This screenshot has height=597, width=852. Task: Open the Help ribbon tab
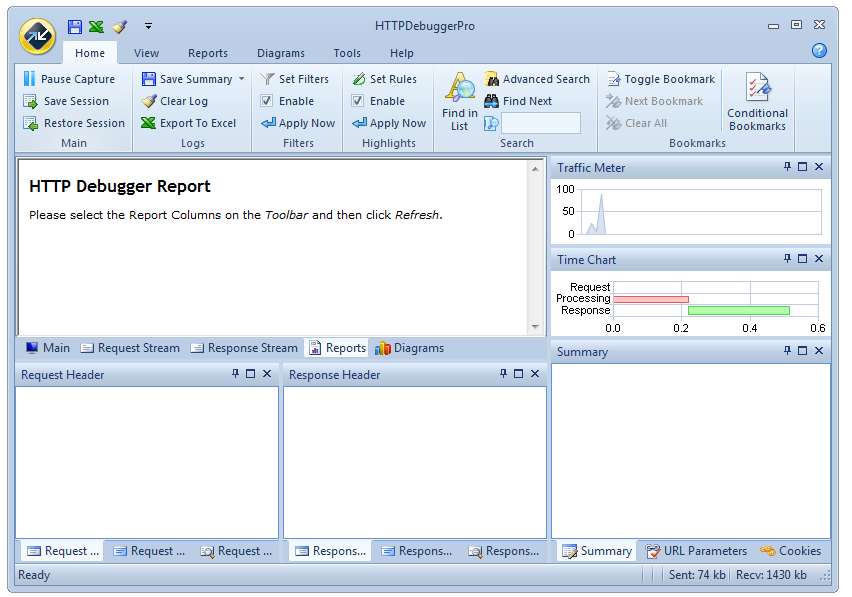(402, 53)
